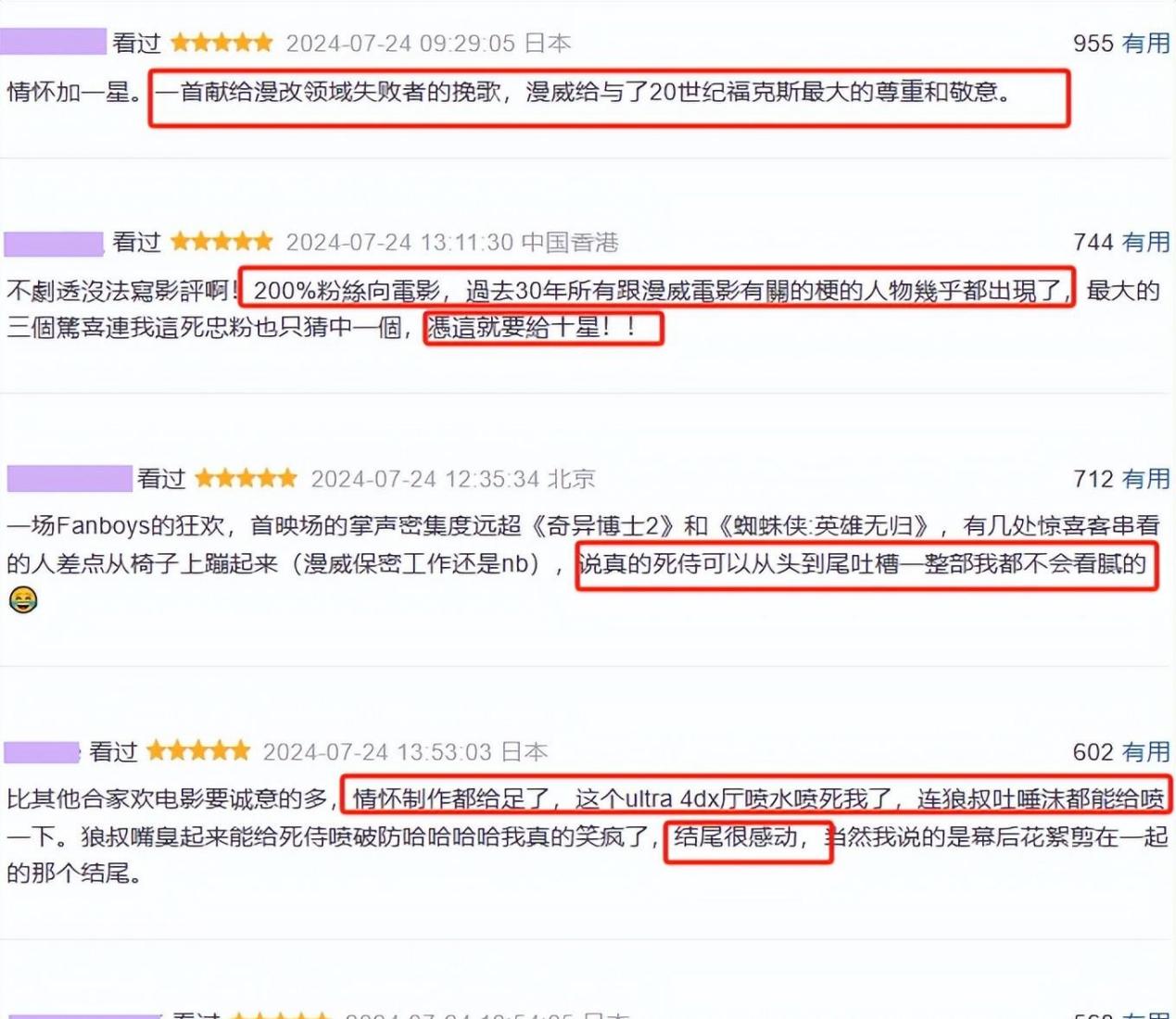
Task: Open the blurred username of the 602 review
Action: tap(42, 752)
